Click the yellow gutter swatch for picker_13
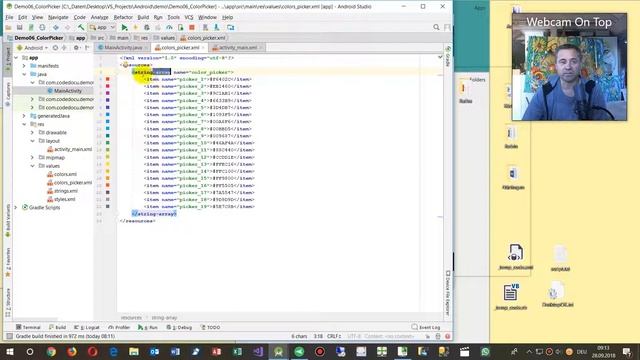This screenshot has height=360, width=640. (108, 164)
